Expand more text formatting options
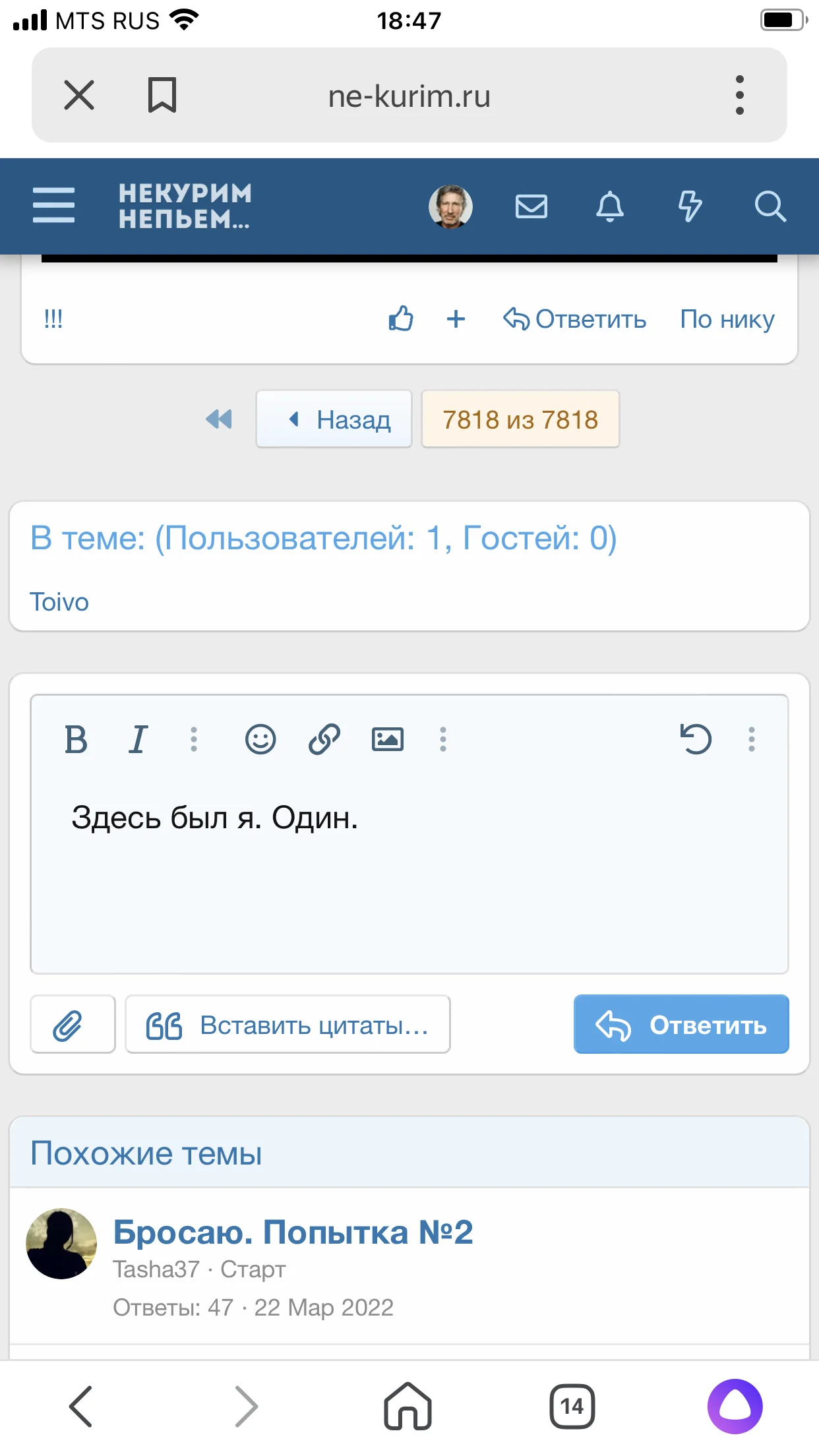Viewport: 819px width, 1456px height. (x=194, y=739)
